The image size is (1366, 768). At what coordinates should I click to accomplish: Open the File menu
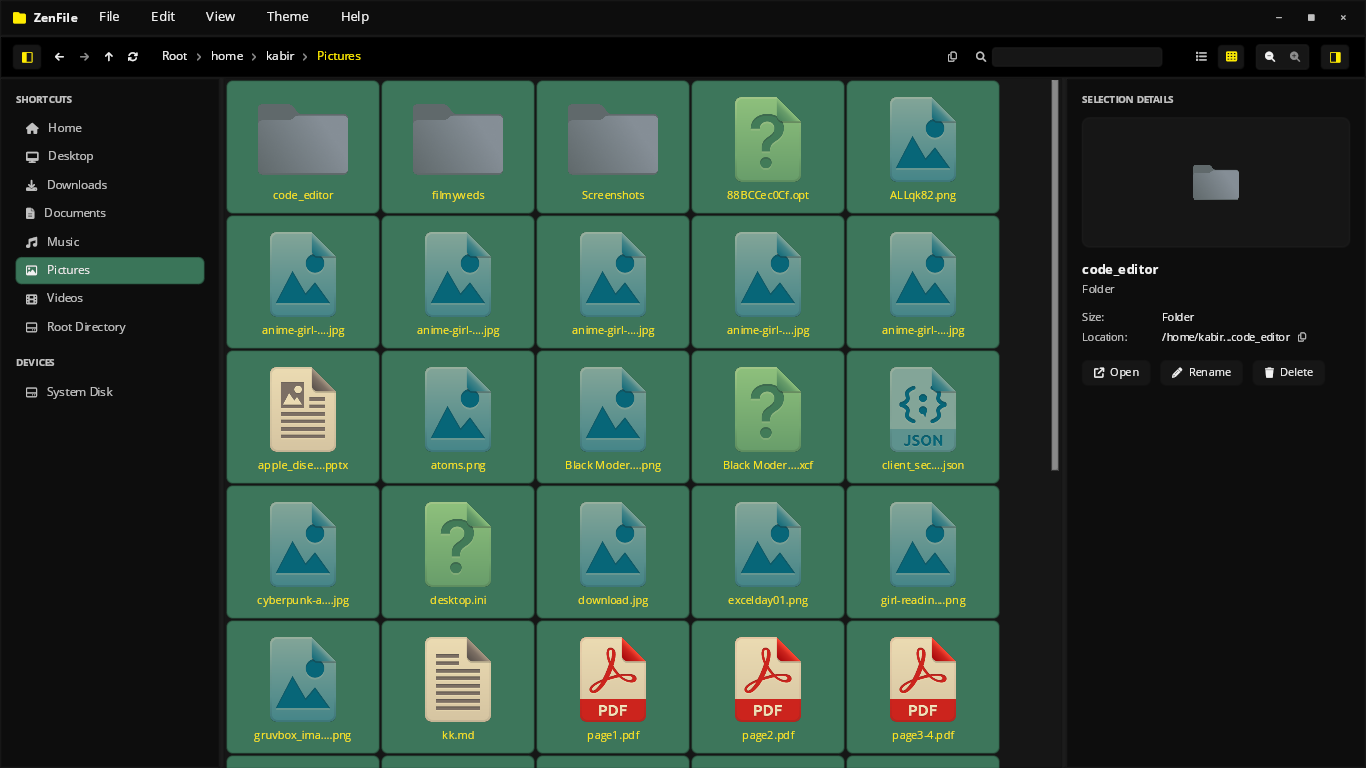coord(109,16)
